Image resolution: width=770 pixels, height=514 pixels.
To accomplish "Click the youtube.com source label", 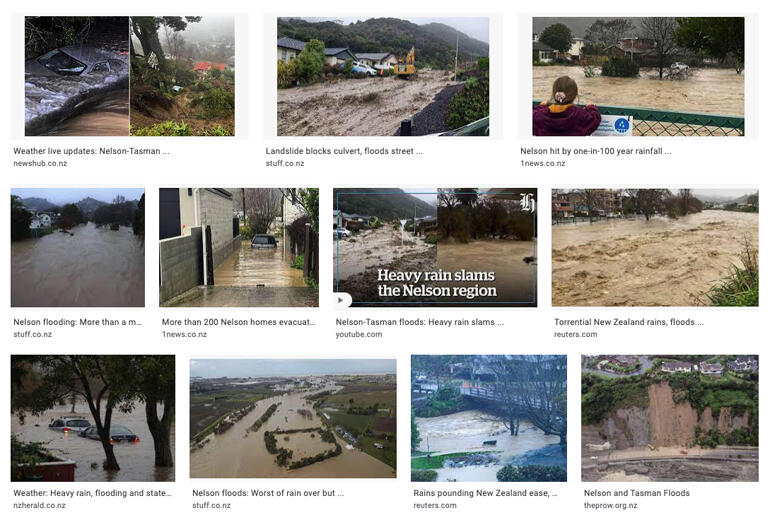I will (358, 334).
